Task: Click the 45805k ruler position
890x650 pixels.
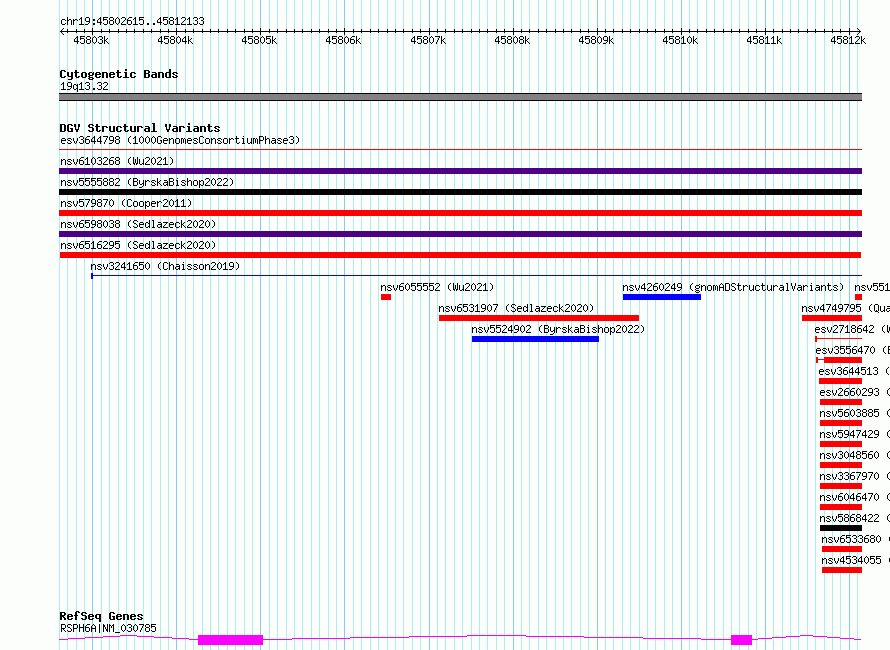Action: [259, 40]
